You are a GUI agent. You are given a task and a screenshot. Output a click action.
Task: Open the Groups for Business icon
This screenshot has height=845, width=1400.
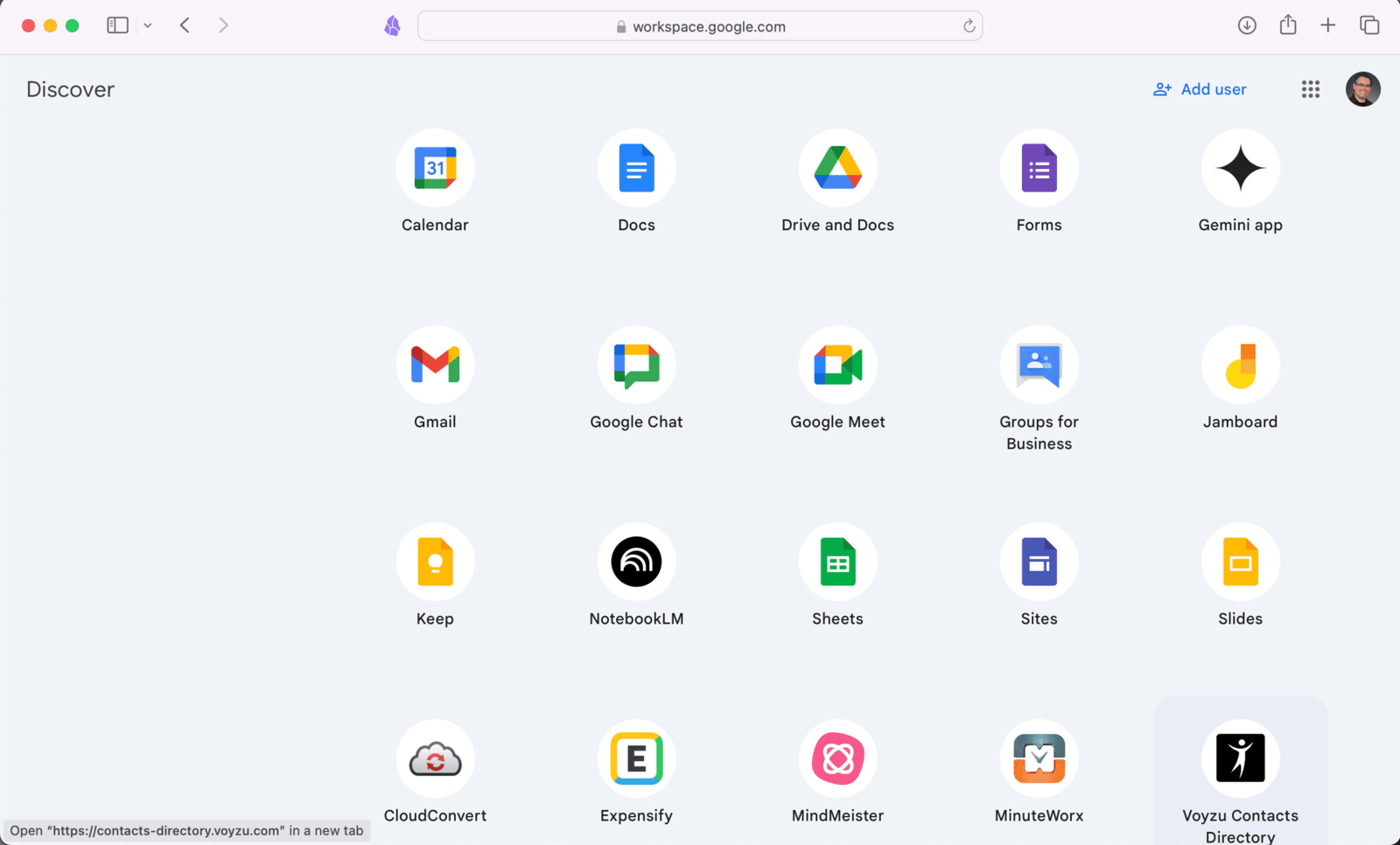1039,365
